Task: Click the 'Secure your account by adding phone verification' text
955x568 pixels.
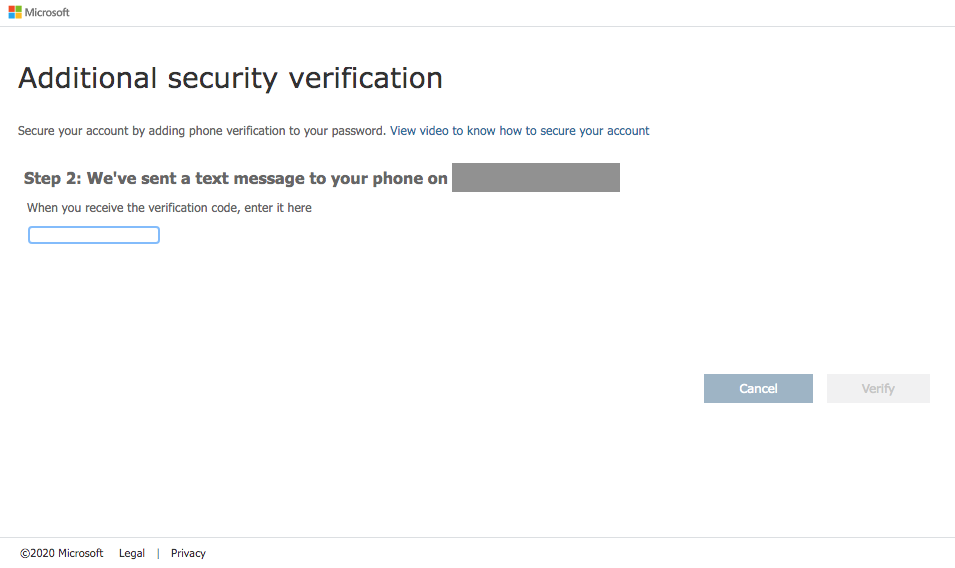Action: [201, 131]
